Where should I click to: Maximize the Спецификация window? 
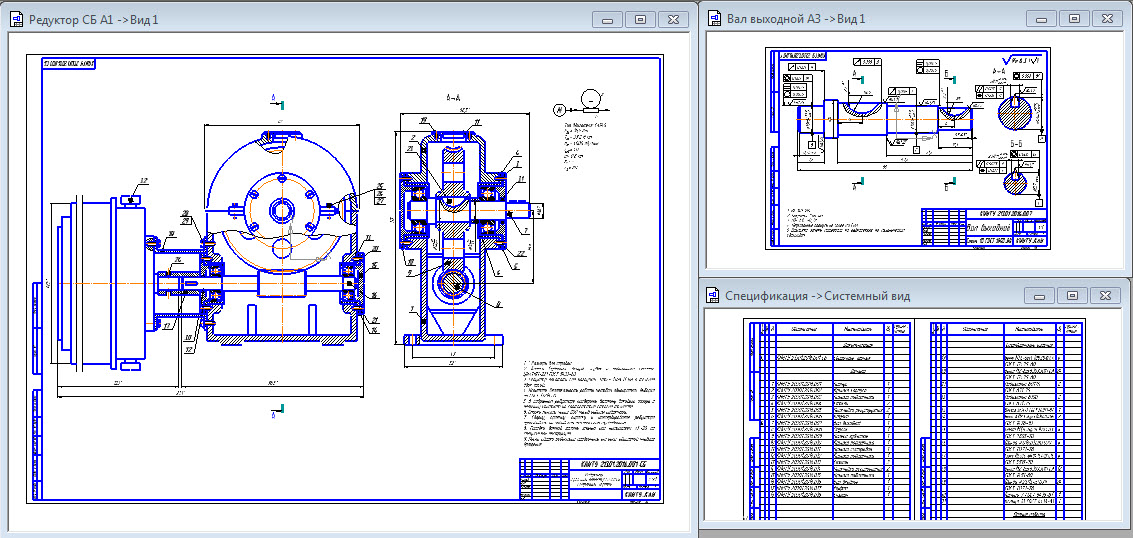tap(1073, 295)
